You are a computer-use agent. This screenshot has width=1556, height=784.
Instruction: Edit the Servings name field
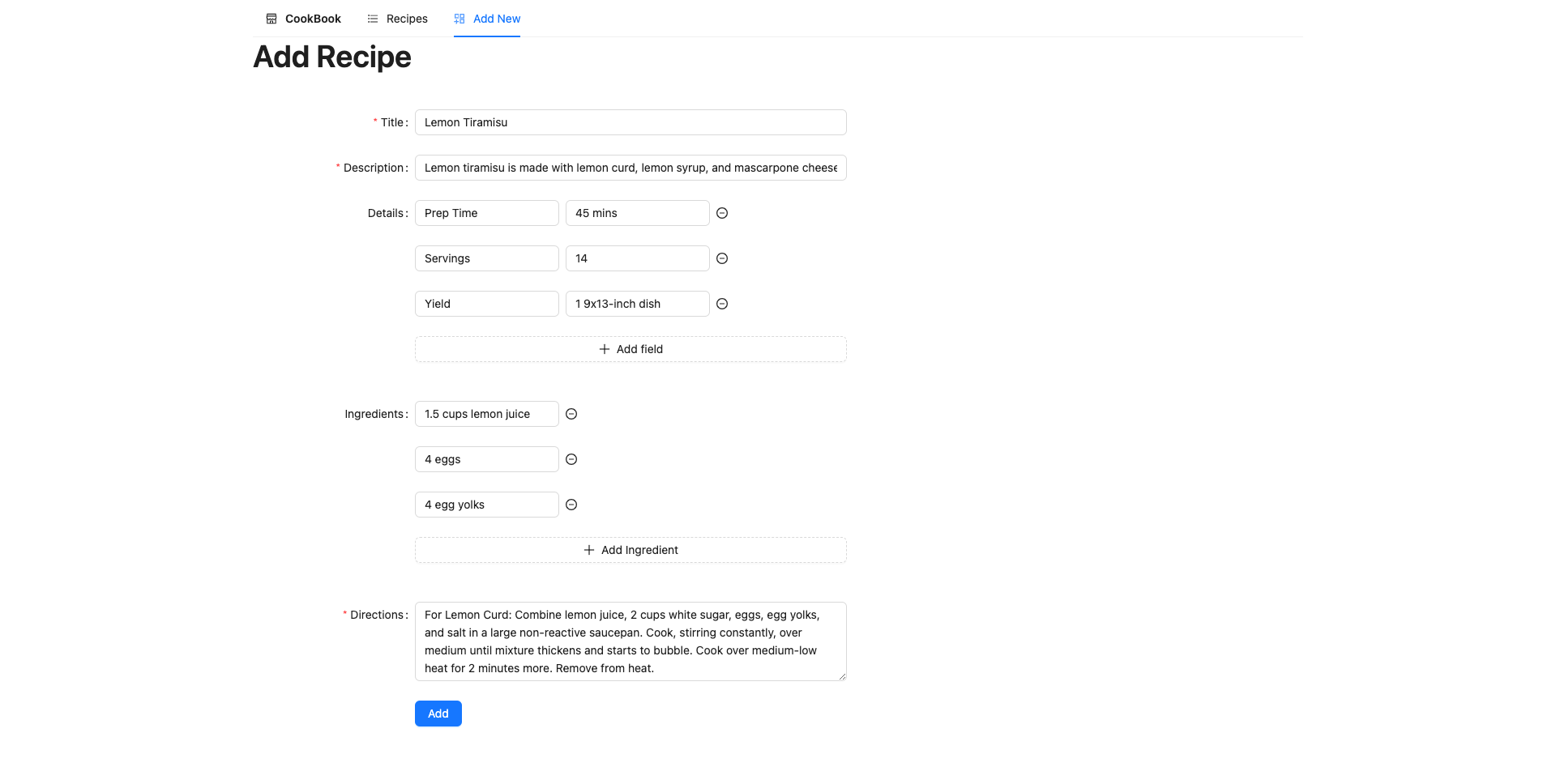(x=487, y=258)
